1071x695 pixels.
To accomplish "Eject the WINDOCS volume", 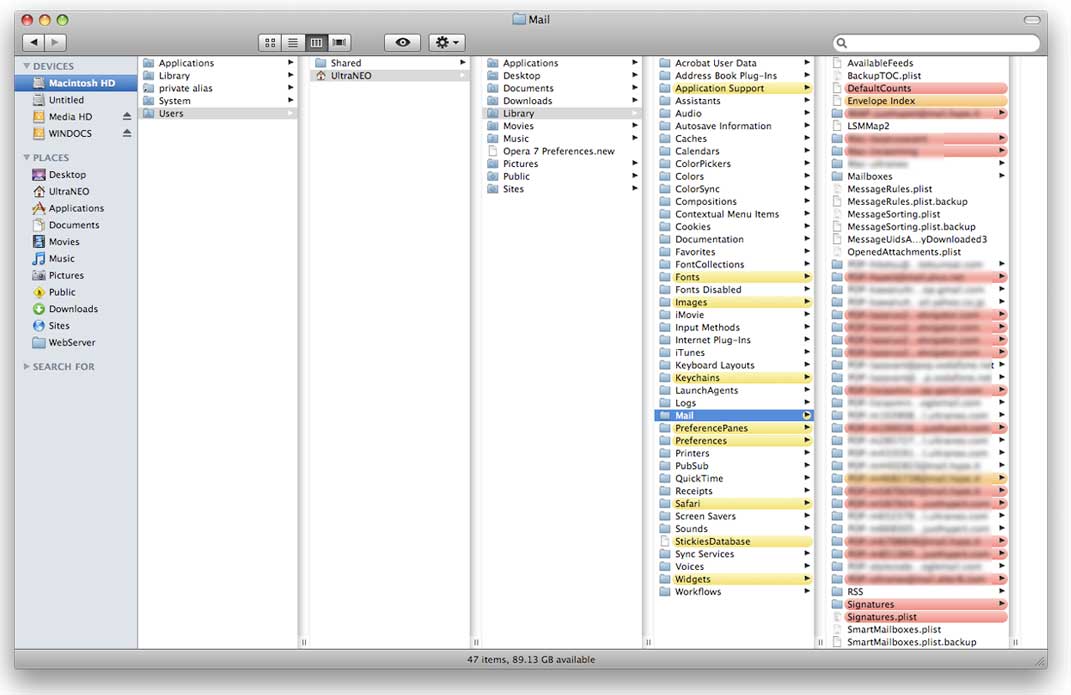I will point(127,133).
